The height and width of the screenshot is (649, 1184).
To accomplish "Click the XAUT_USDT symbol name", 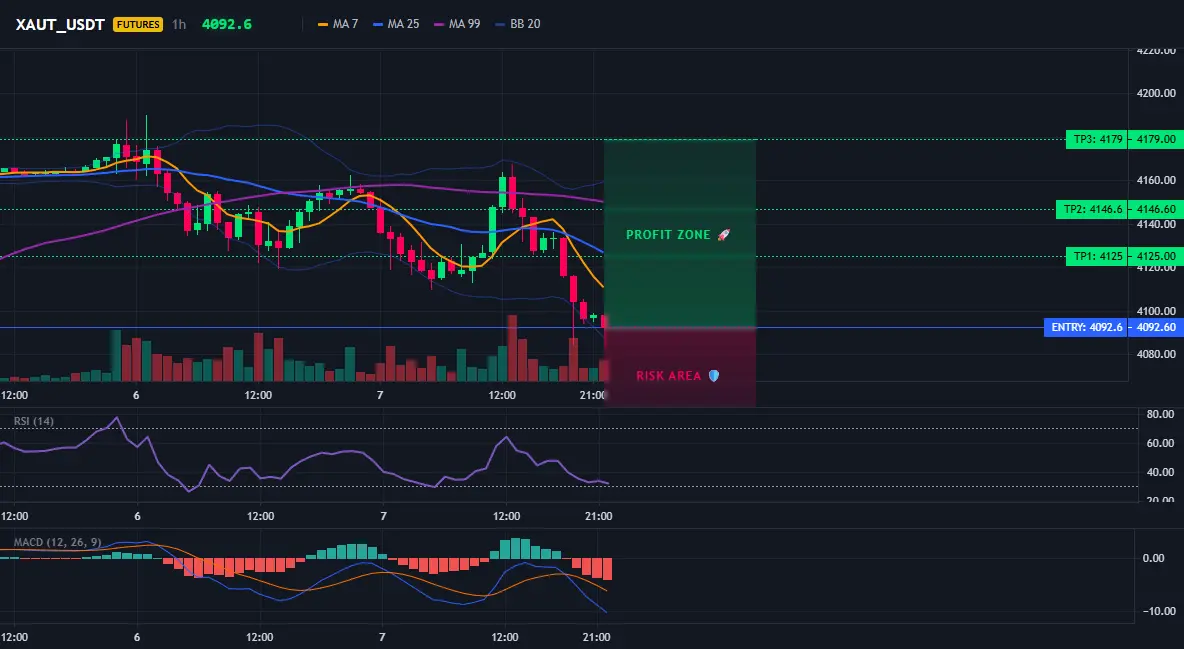I will point(60,24).
